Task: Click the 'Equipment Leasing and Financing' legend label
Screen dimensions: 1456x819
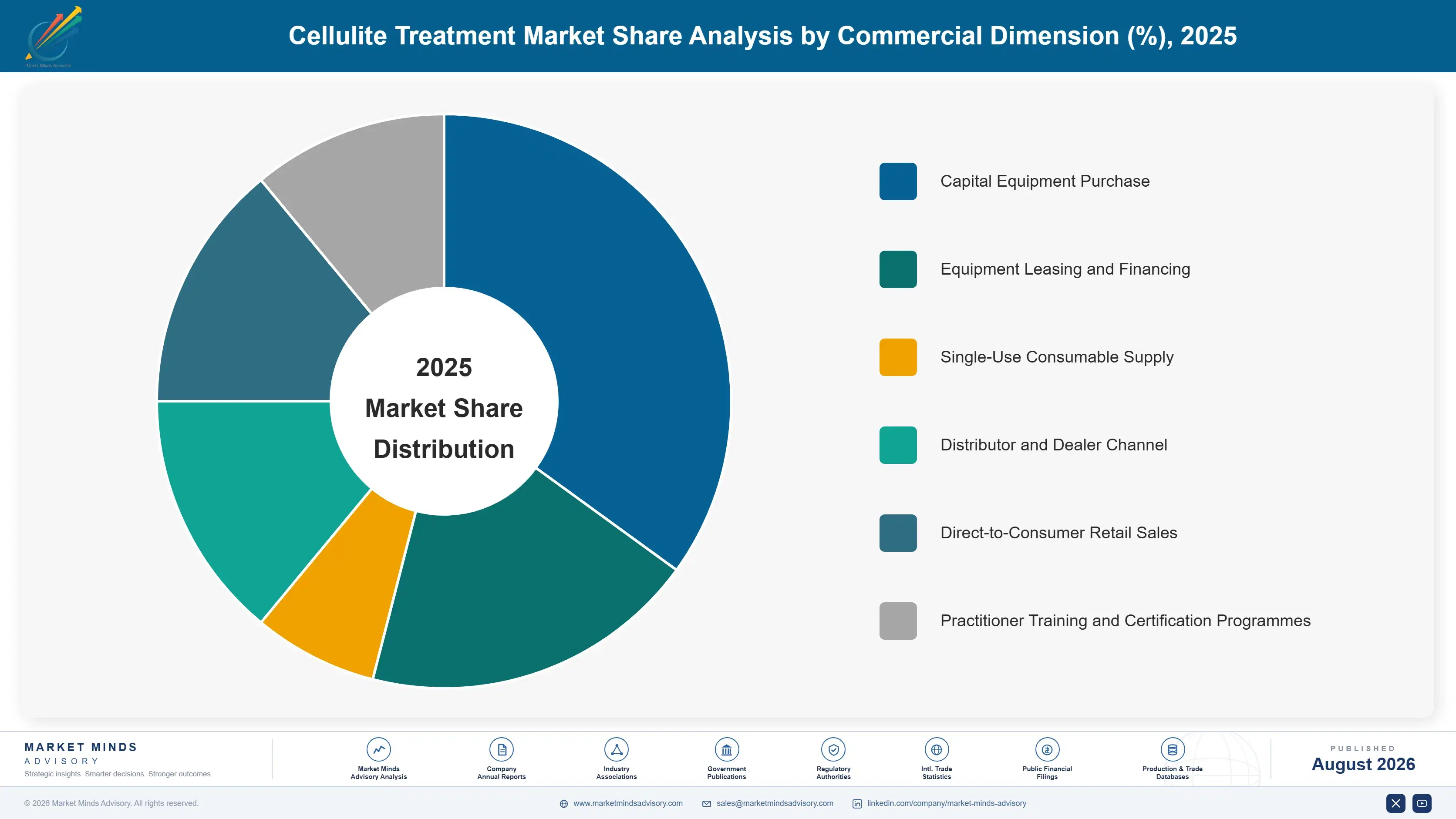Action: (1065, 269)
